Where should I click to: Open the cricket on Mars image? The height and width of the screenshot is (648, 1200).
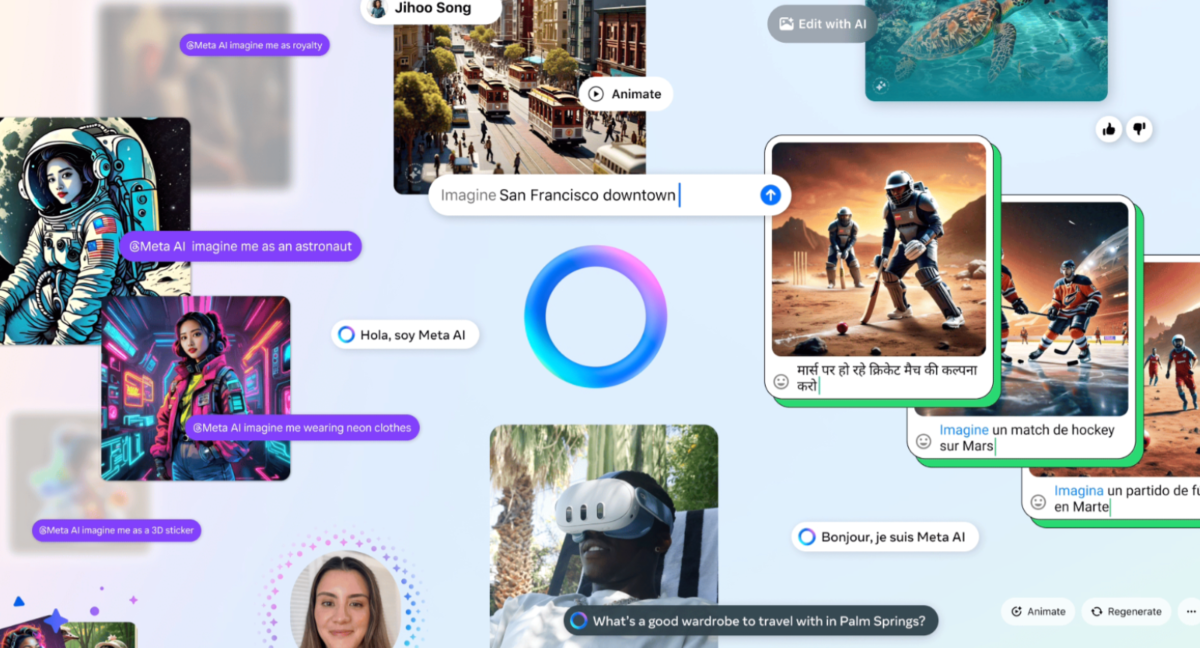point(879,249)
